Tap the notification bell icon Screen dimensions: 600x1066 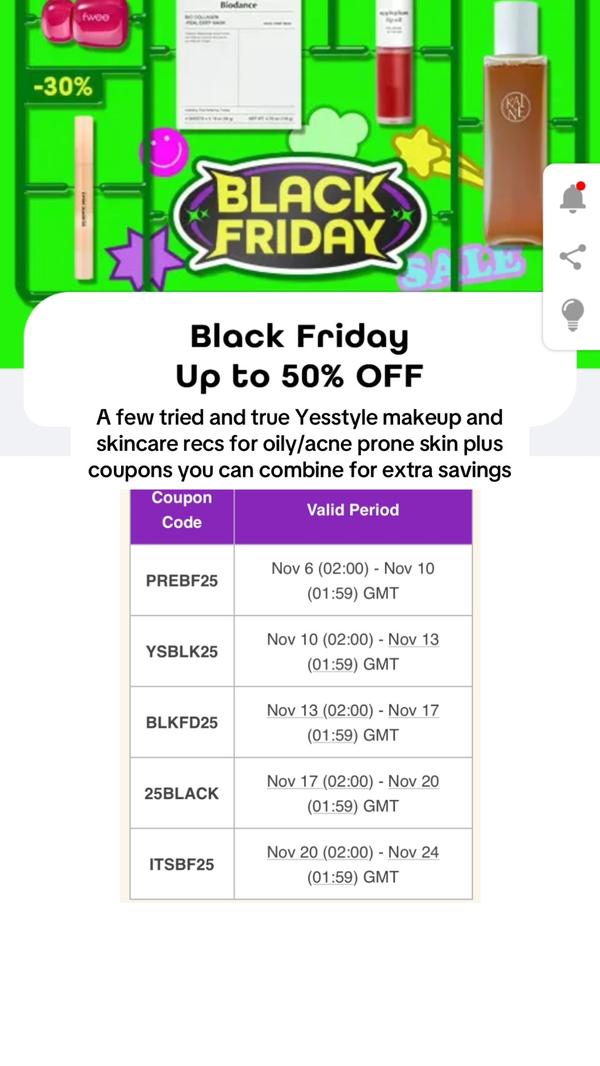pyautogui.click(x=572, y=198)
